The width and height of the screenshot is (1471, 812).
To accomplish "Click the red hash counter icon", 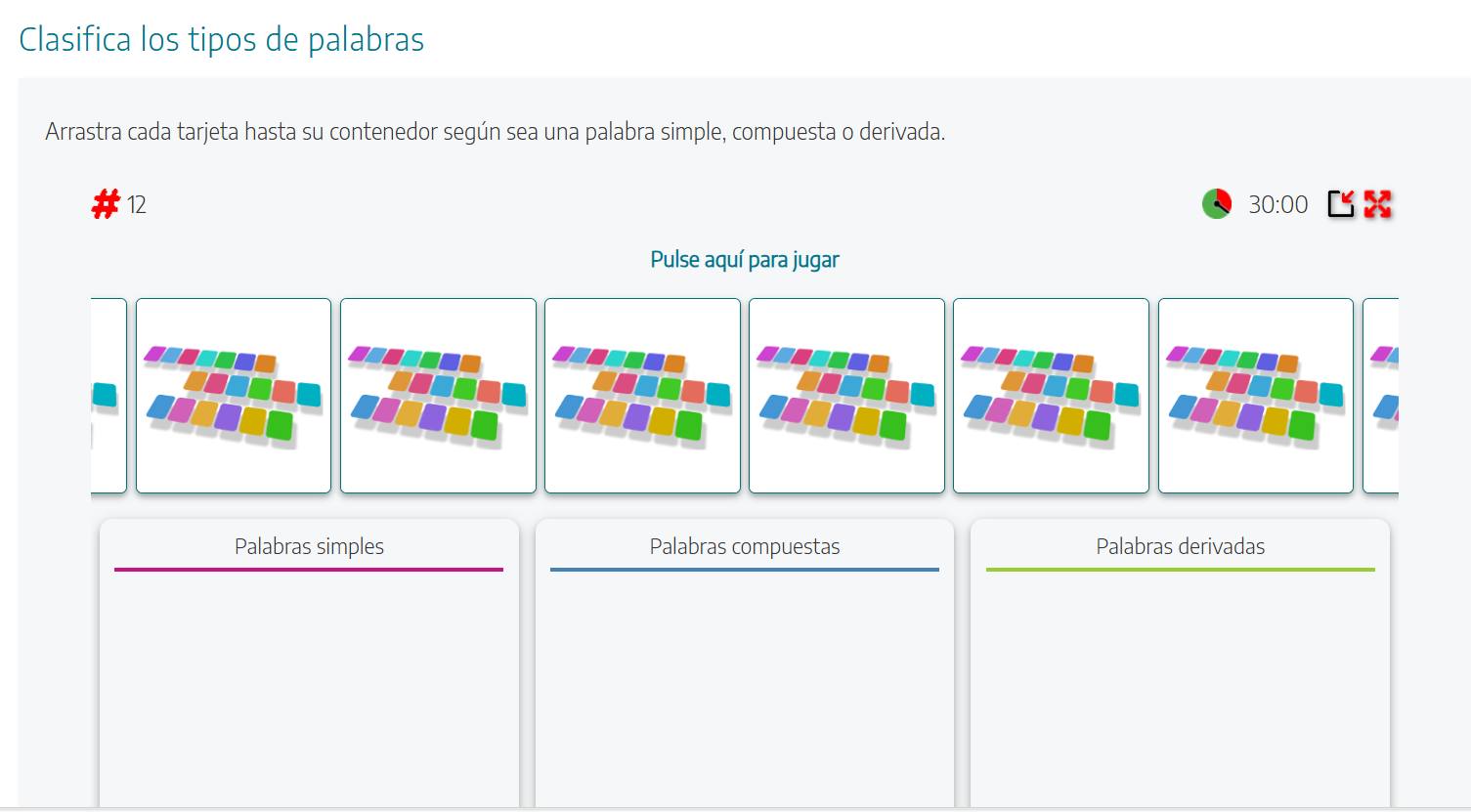I will [106, 204].
